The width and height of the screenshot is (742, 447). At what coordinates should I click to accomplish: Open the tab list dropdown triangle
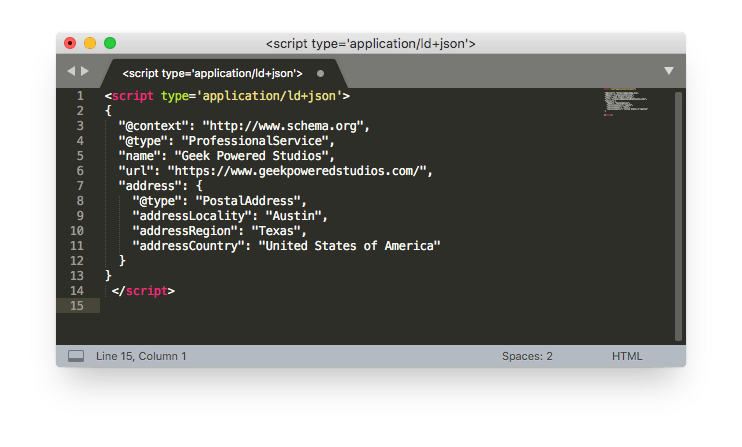[669, 71]
